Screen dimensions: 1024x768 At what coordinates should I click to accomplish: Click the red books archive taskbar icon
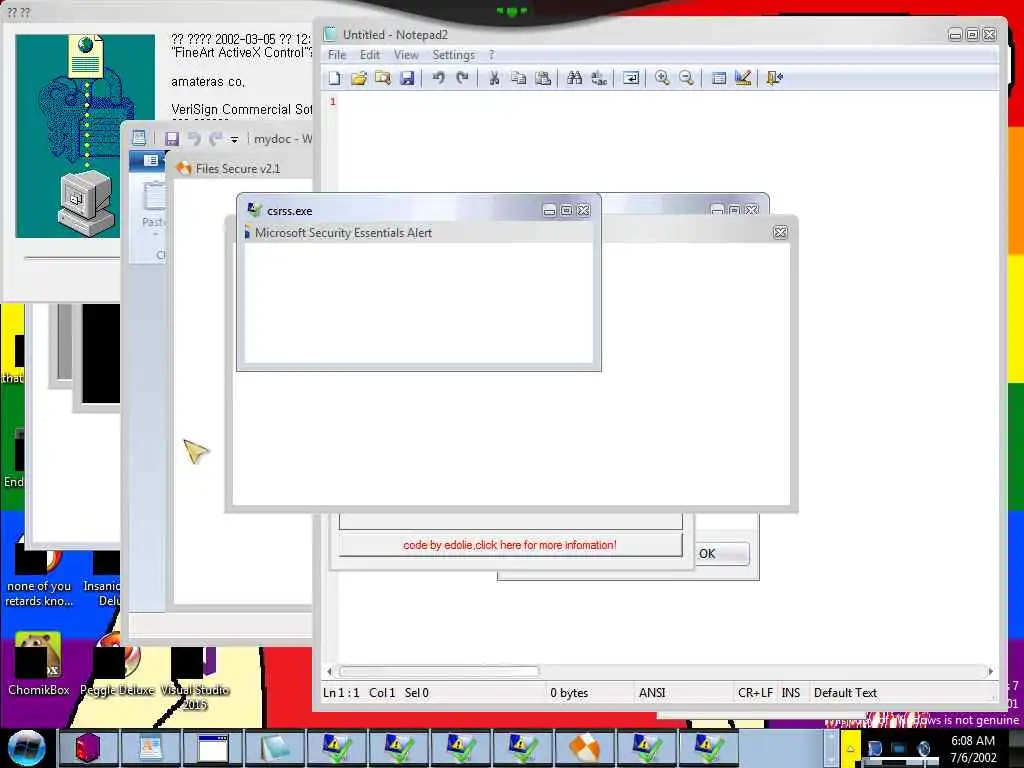pyautogui.click(x=88, y=748)
